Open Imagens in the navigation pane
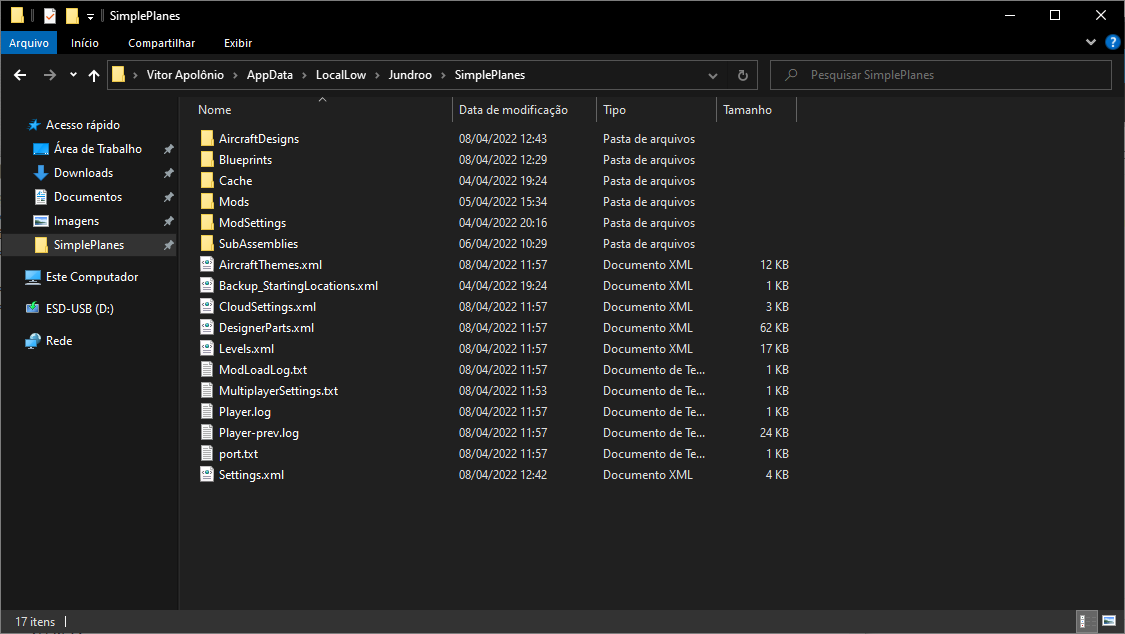This screenshot has height=634, width=1125. [x=76, y=221]
